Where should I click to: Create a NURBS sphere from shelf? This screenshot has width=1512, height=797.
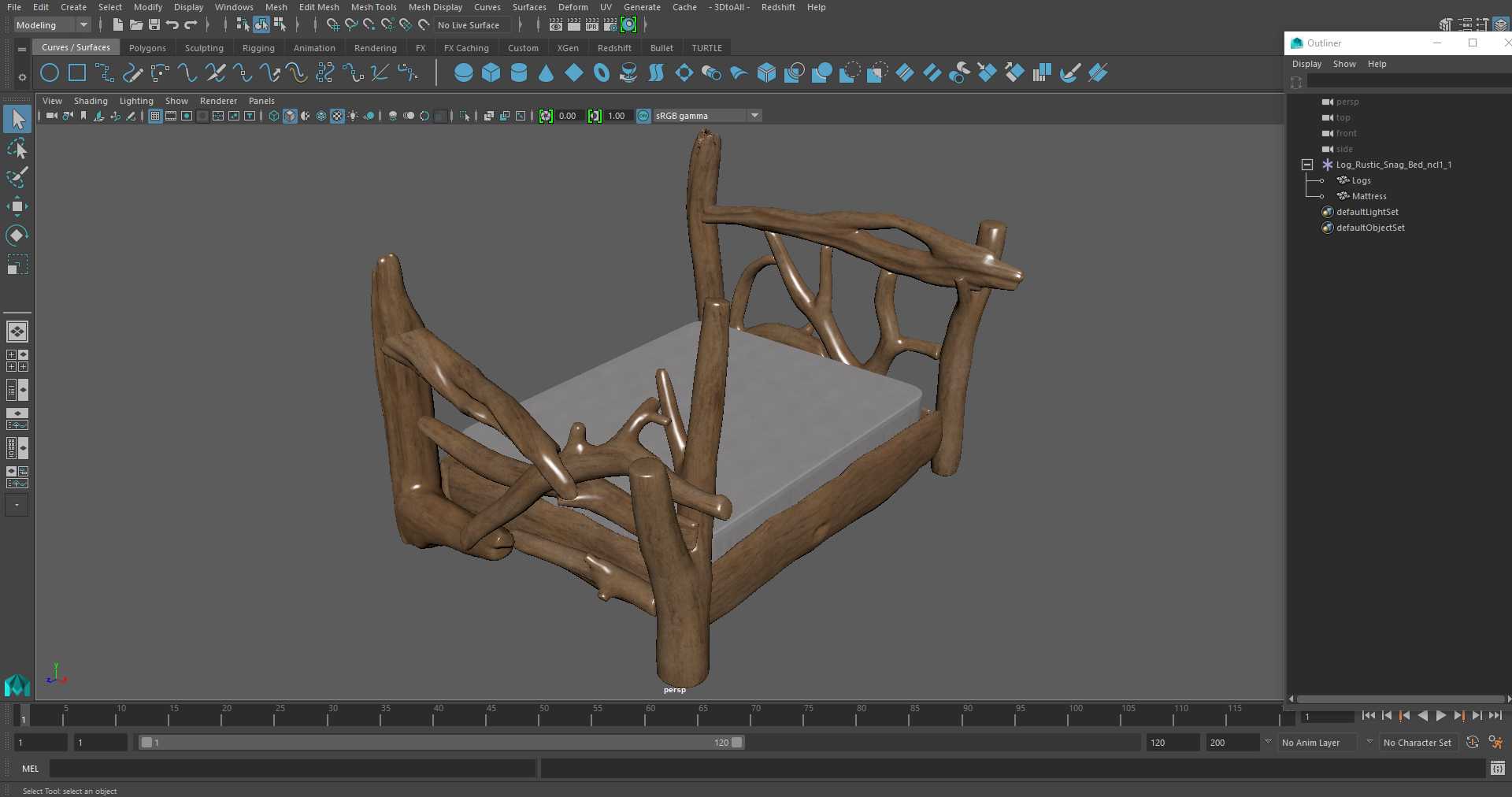click(x=464, y=73)
